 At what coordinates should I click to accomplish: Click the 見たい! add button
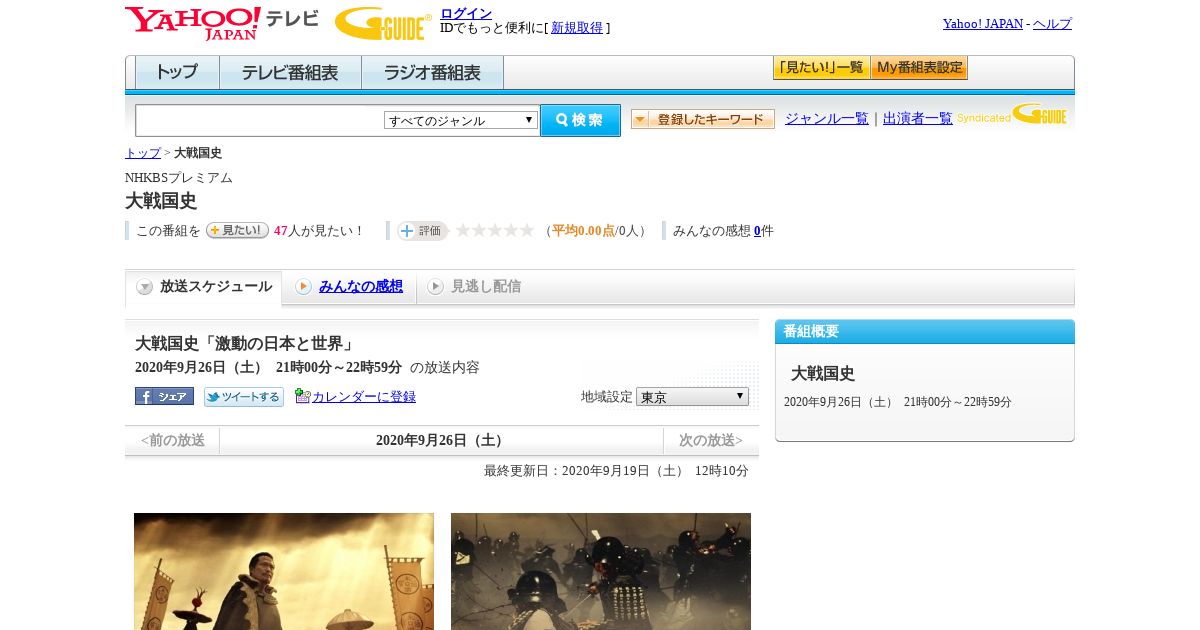237,230
